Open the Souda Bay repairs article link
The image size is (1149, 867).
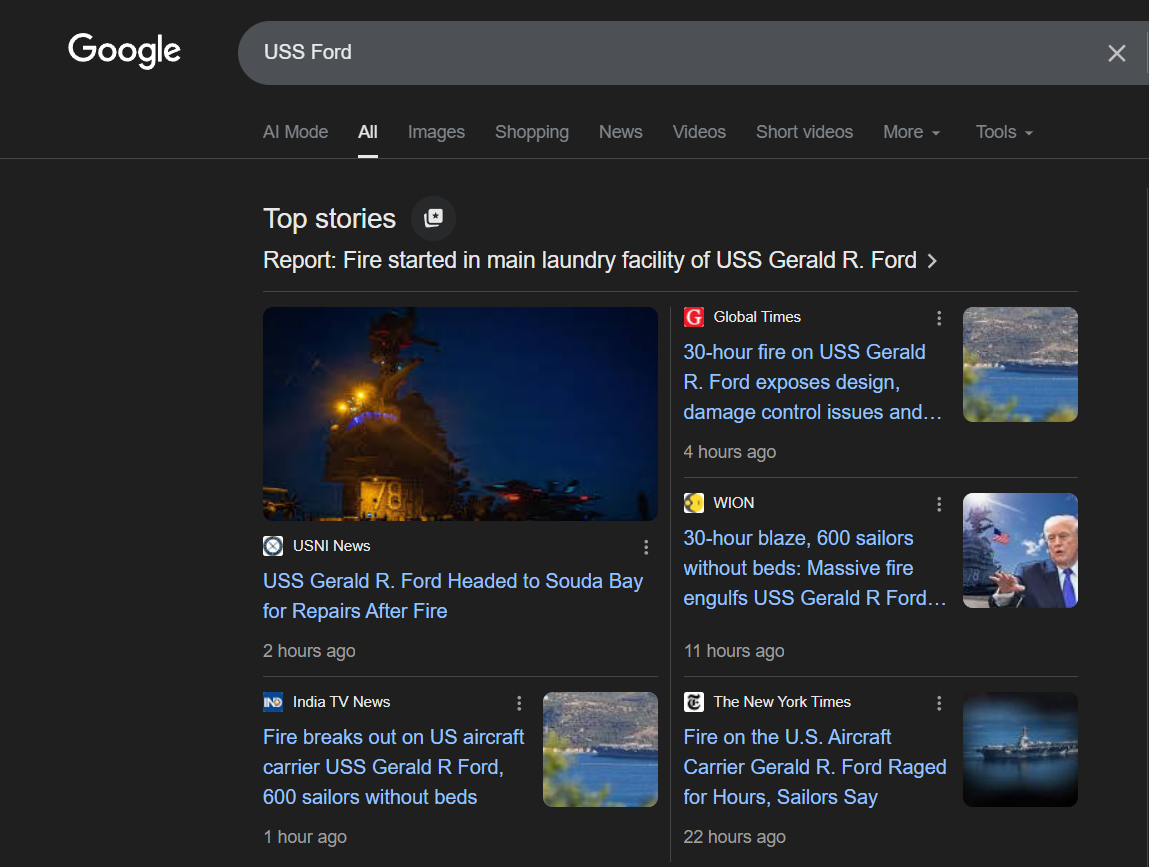pyautogui.click(x=452, y=596)
